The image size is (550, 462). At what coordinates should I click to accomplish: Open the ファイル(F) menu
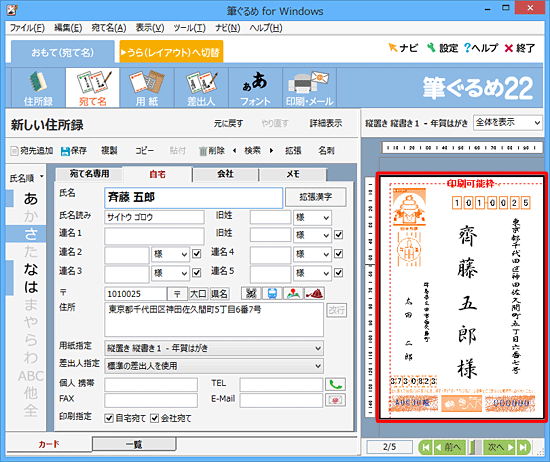(27, 28)
